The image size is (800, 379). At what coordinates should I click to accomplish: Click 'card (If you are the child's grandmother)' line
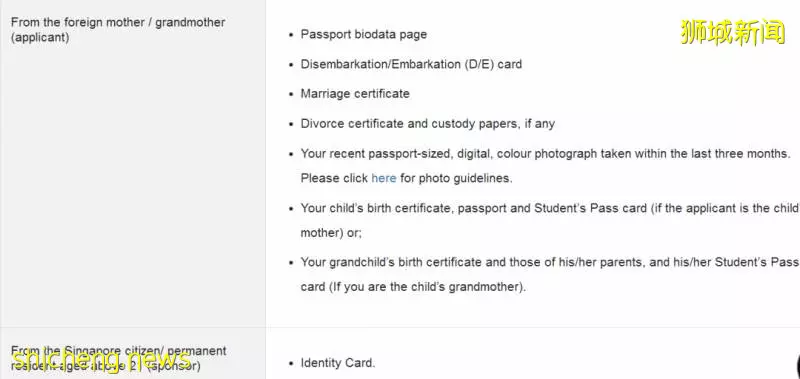tap(413, 287)
